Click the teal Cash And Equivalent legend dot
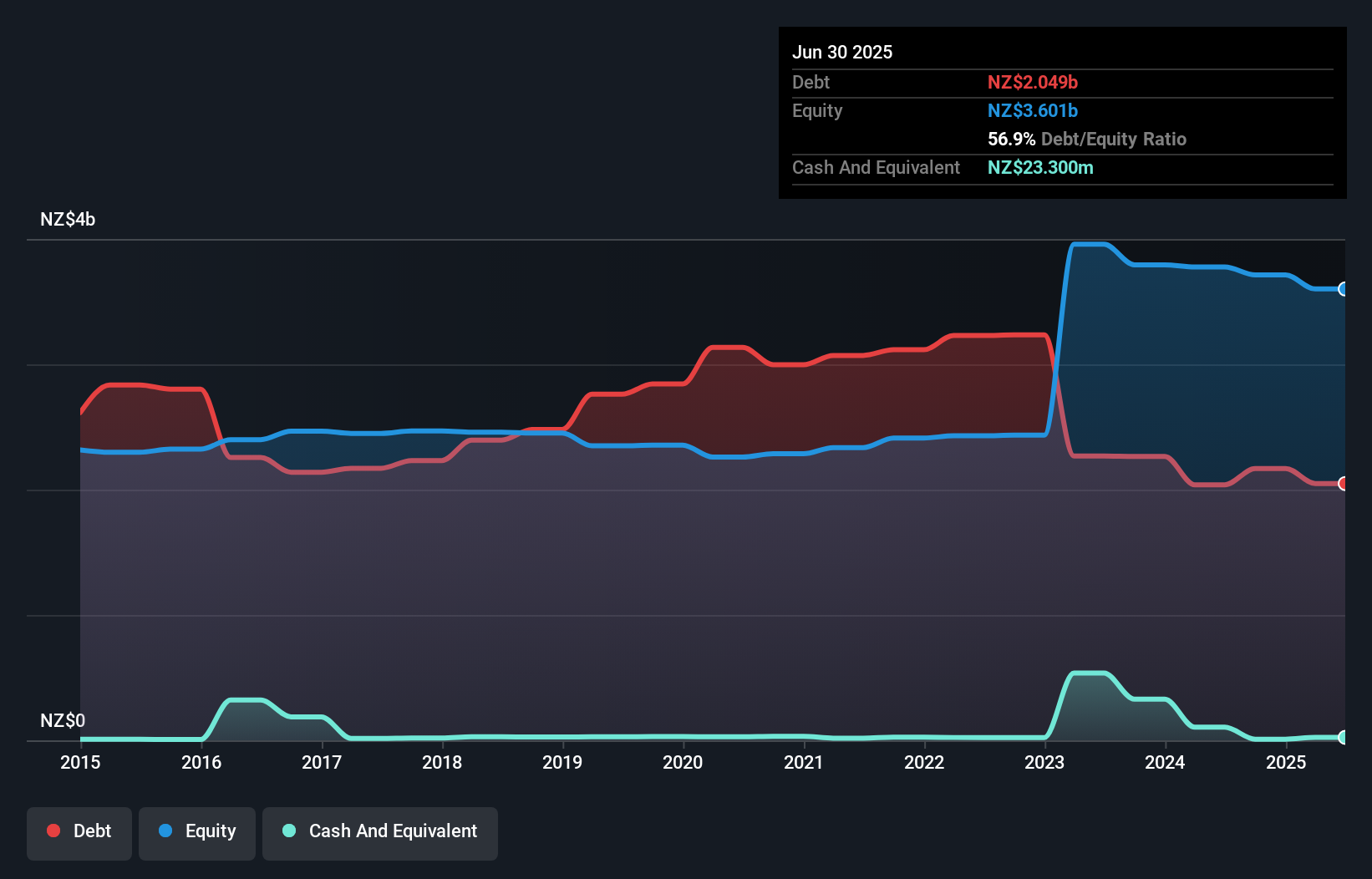The height and width of the screenshot is (879, 1372). (x=289, y=831)
